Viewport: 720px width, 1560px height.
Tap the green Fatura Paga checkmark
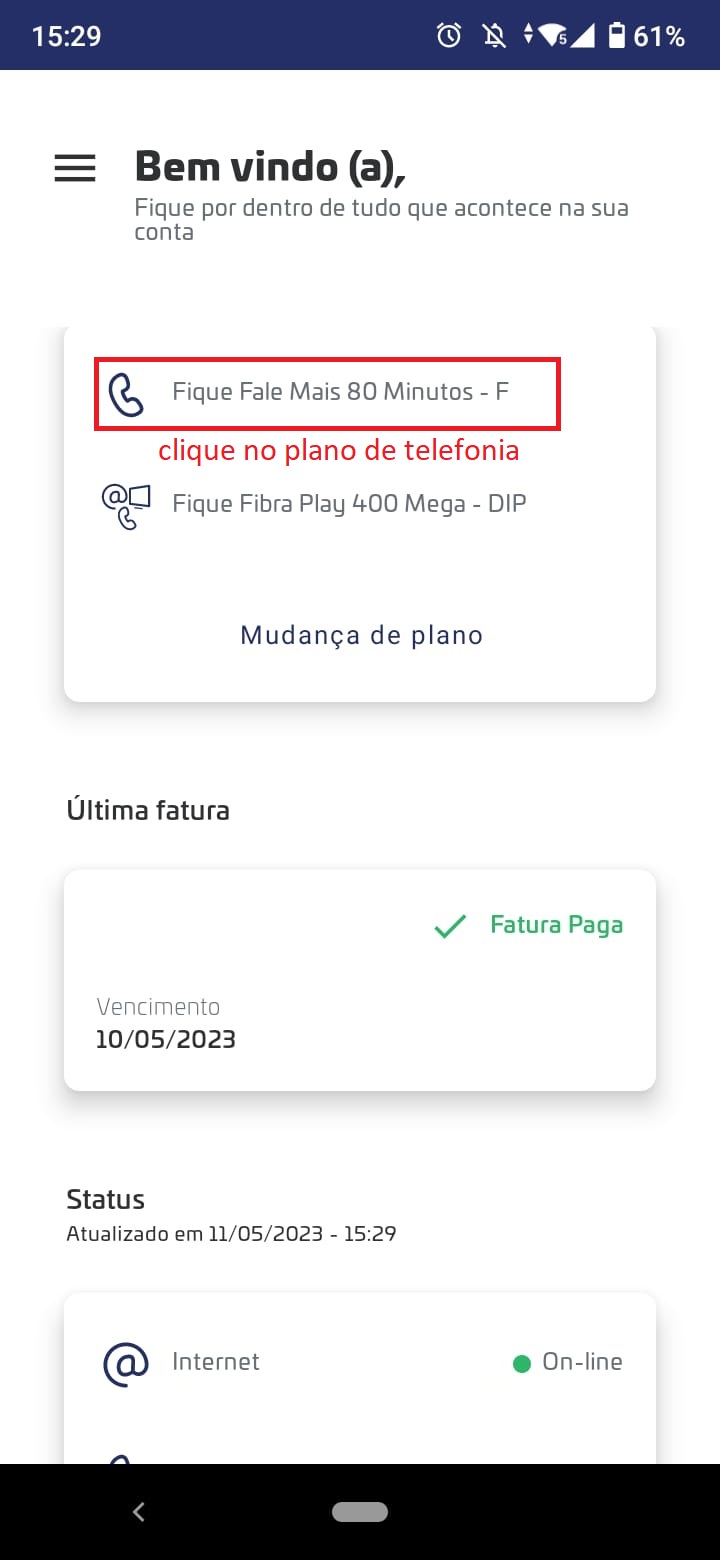(450, 927)
